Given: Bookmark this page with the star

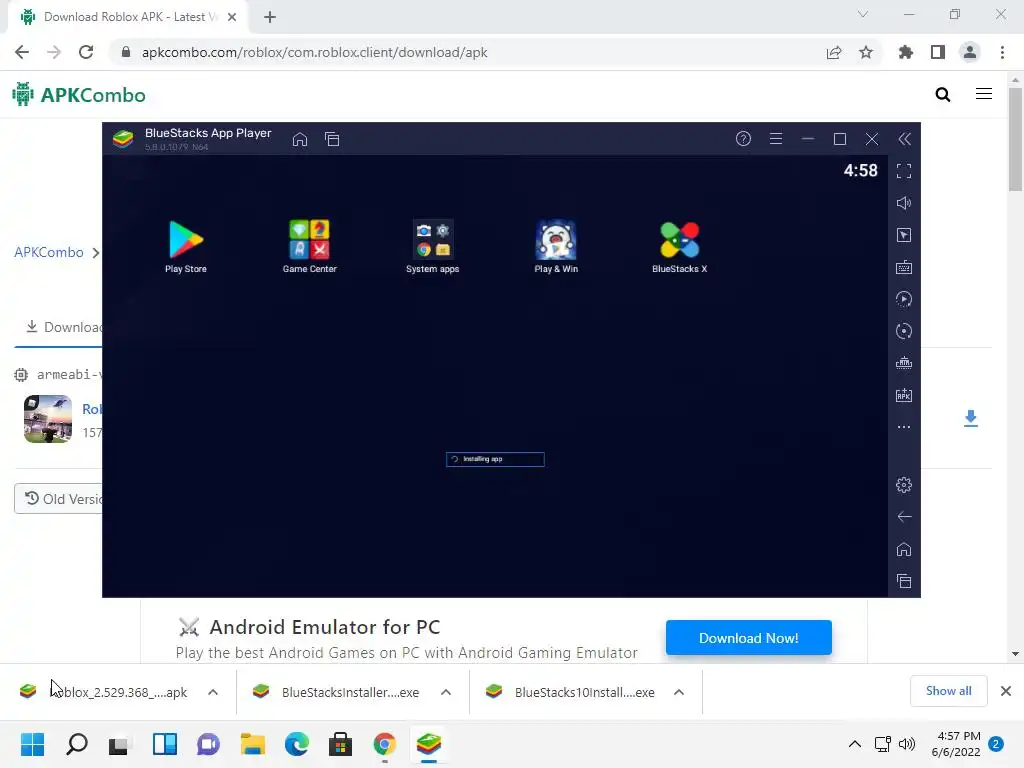Looking at the screenshot, I should [x=866, y=52].
